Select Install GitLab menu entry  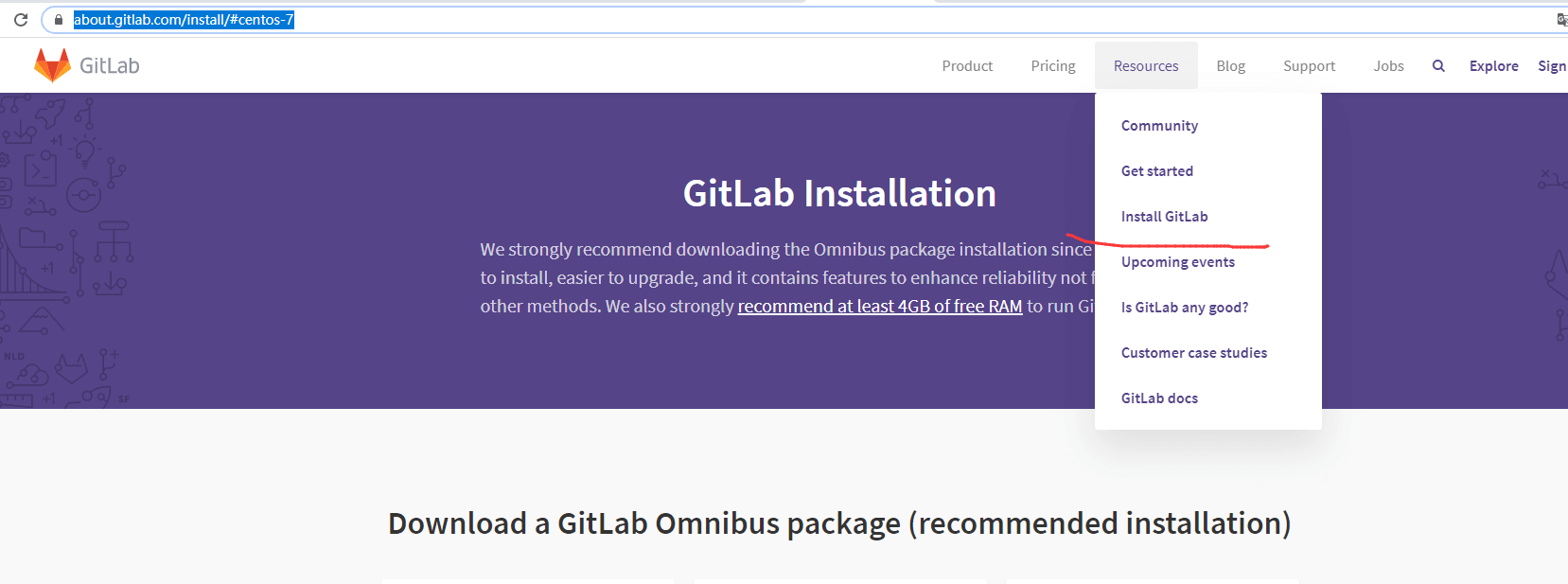coord(1164,217)
